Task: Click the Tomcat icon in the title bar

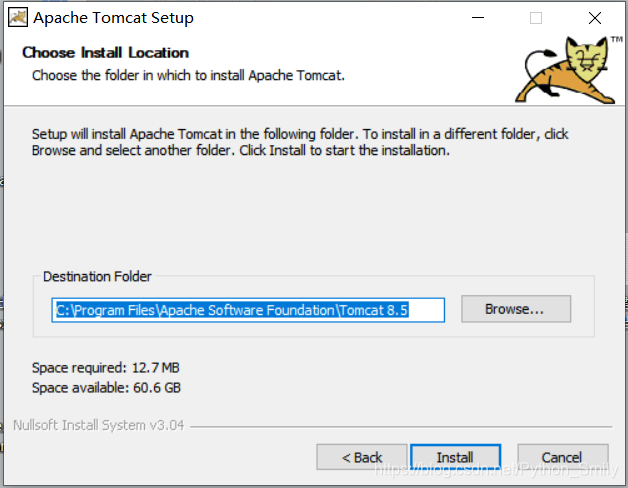Action: pos(18,18)
